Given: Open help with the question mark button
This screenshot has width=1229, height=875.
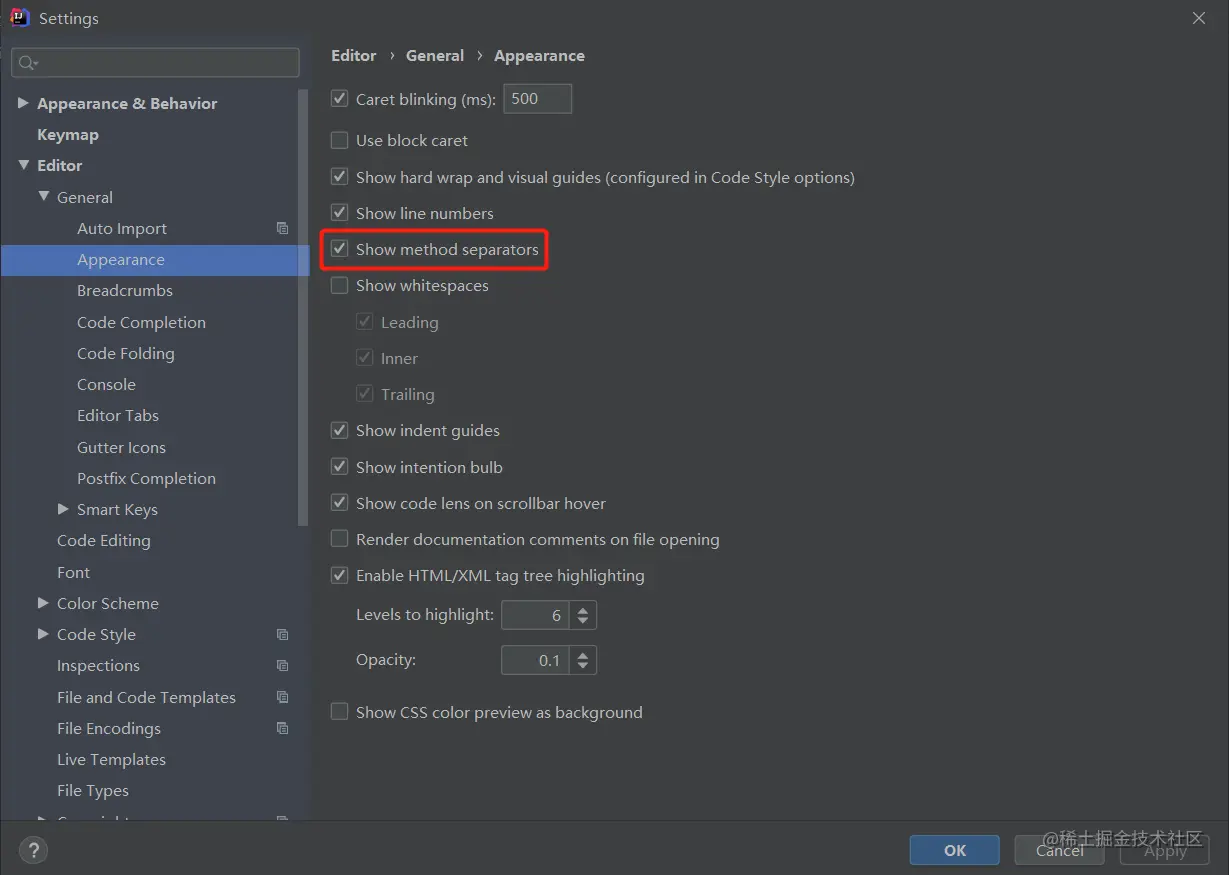Looking at the screenshot, I should click(x=33, y=851).
